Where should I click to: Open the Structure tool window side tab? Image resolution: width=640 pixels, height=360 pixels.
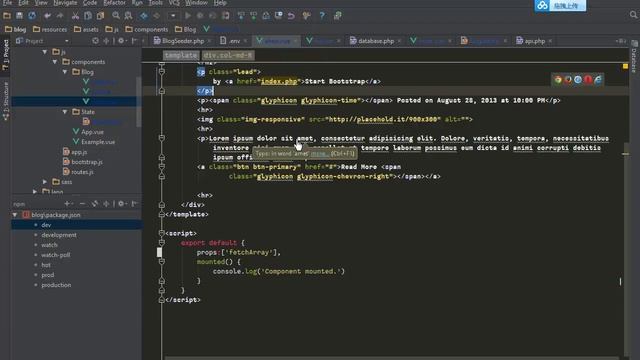pos(6,100)
